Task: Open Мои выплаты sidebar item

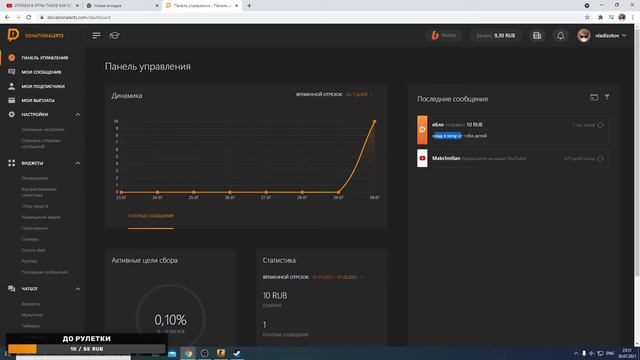Action: tap(38, 100)
